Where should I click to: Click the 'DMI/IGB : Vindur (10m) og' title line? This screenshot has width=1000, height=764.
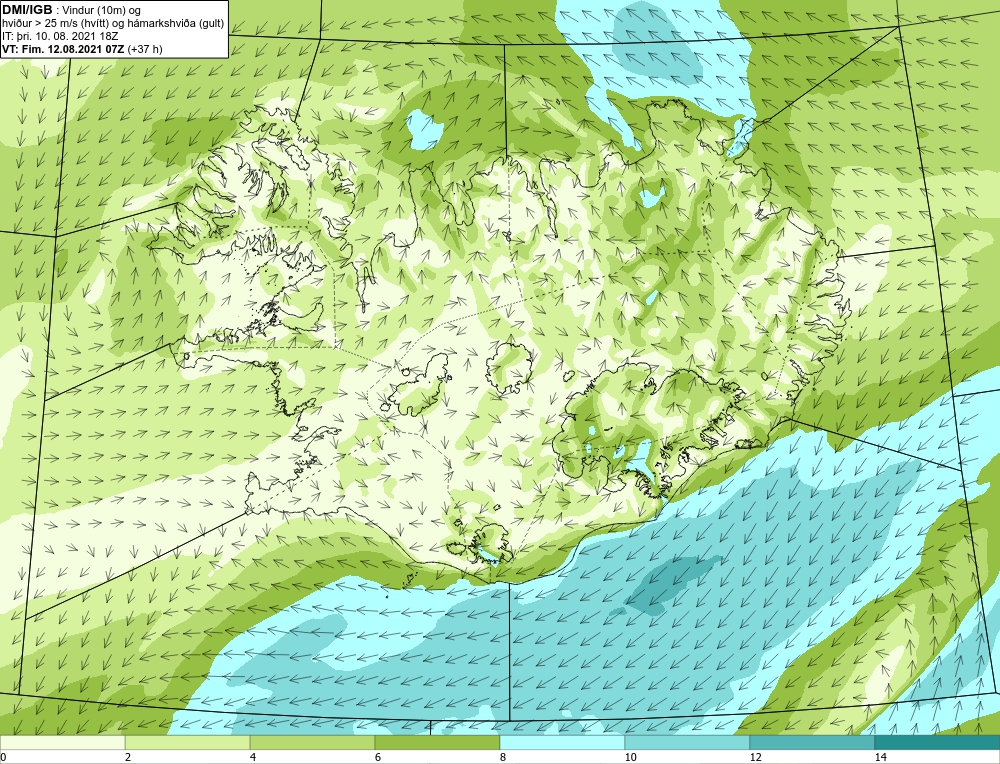pos(72,10)
